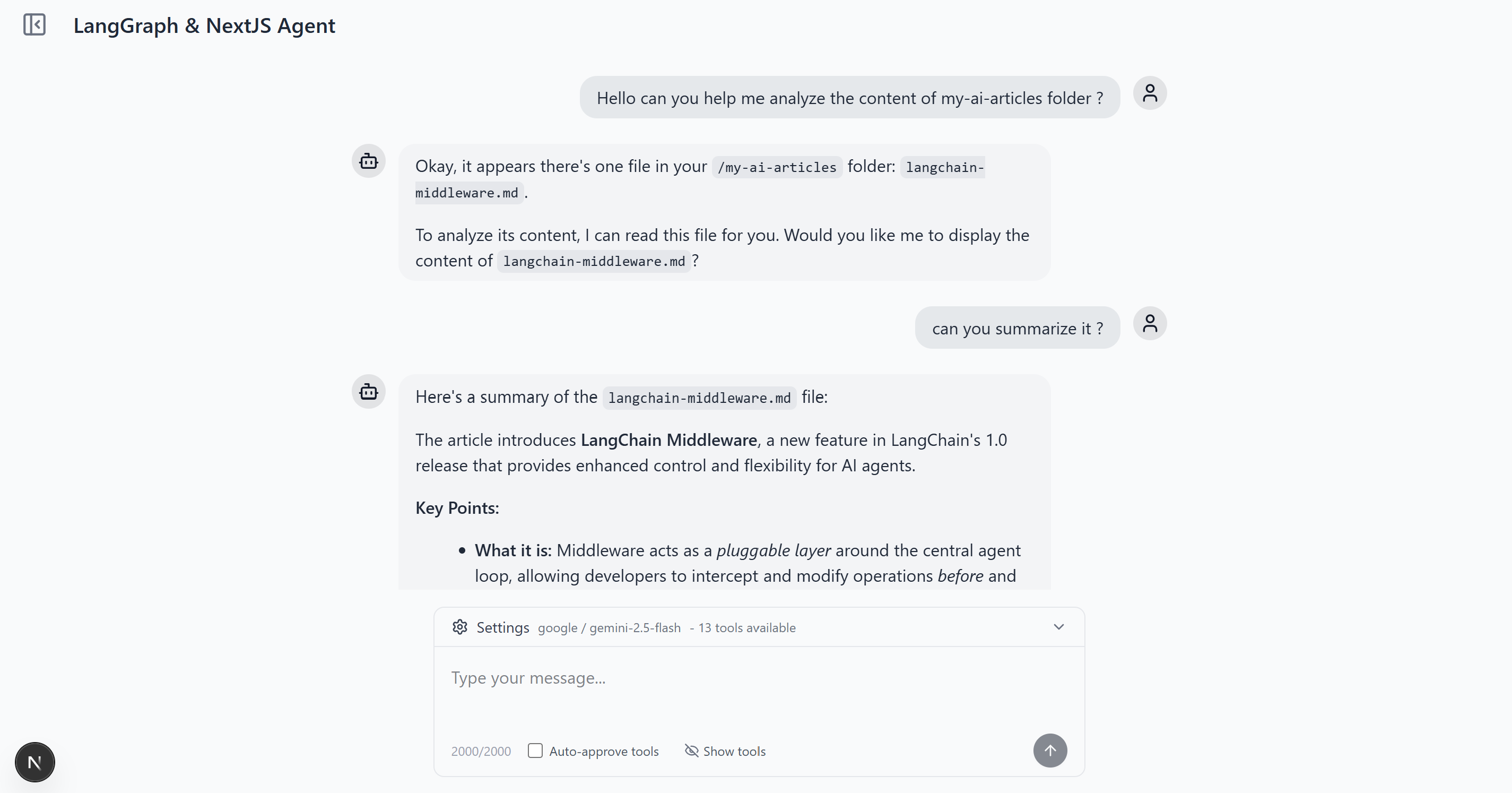Collapse the sidebar panel icon
The width and height of the screenshot is (1512, 793).
(x=34, y=24)
